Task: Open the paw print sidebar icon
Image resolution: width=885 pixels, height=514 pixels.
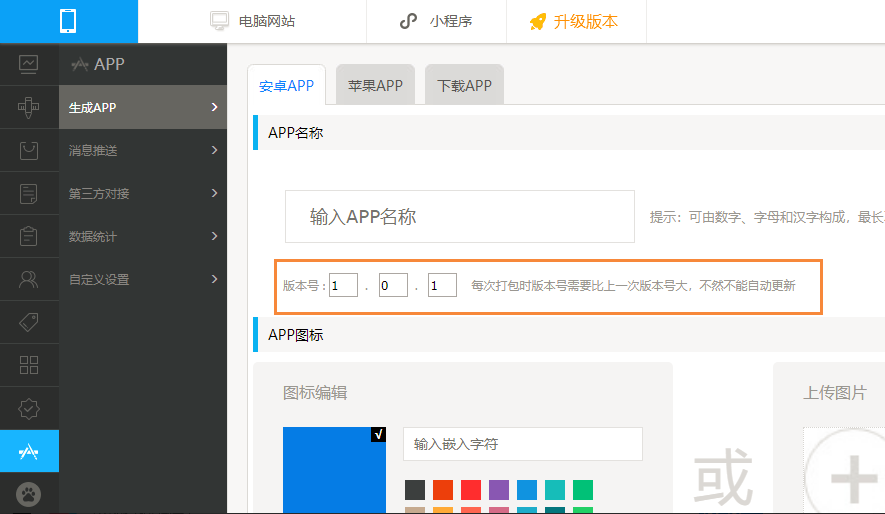Action: 29,495
